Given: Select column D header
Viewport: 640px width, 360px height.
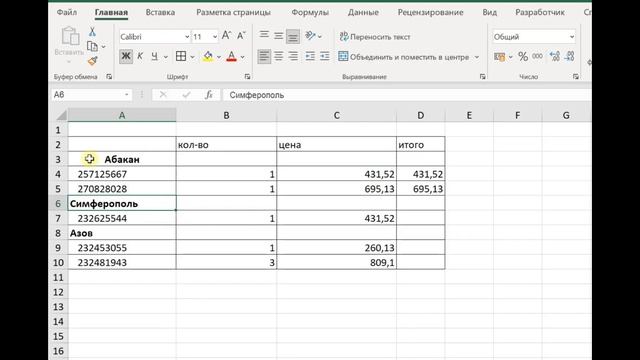Looking at the screenshot, I should [420, 116].
